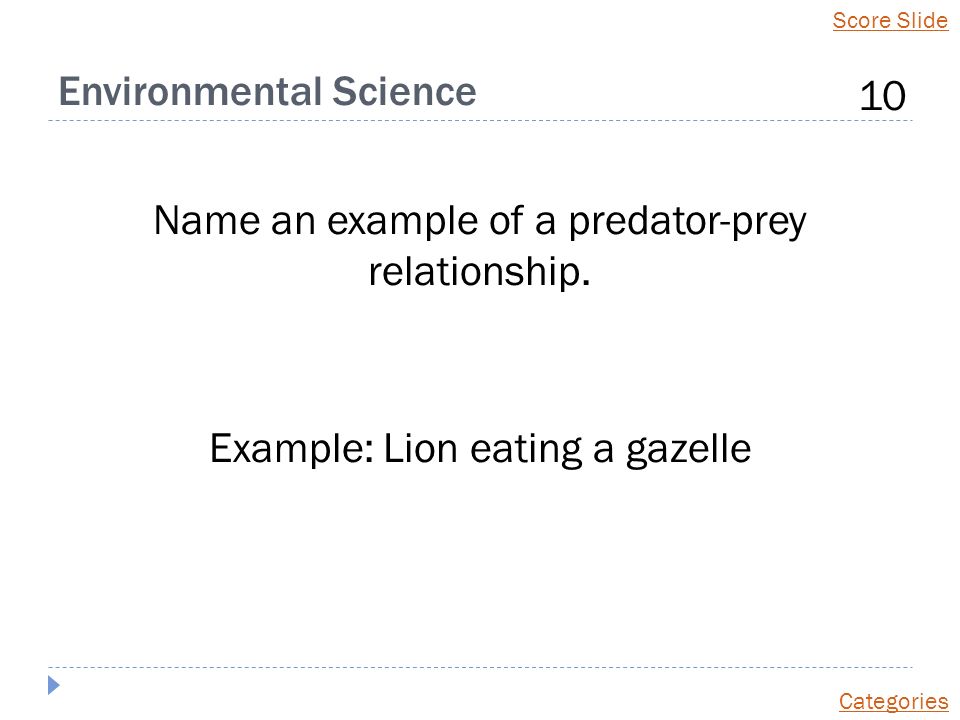Click the 'Example:' label in the answer
This screenshot has height=720, width=960.
292,450
